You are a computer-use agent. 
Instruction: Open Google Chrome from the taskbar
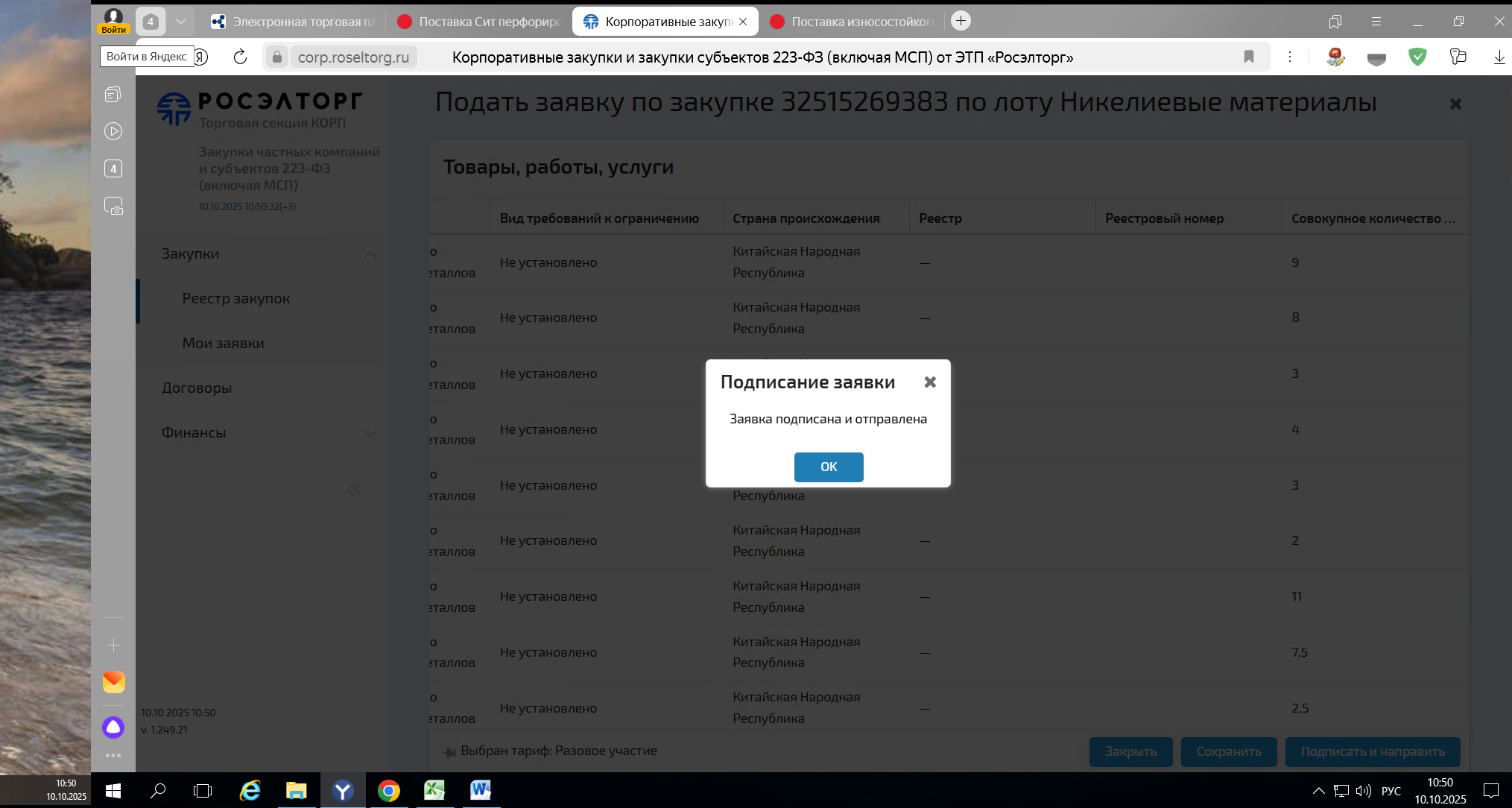(388, 790)
